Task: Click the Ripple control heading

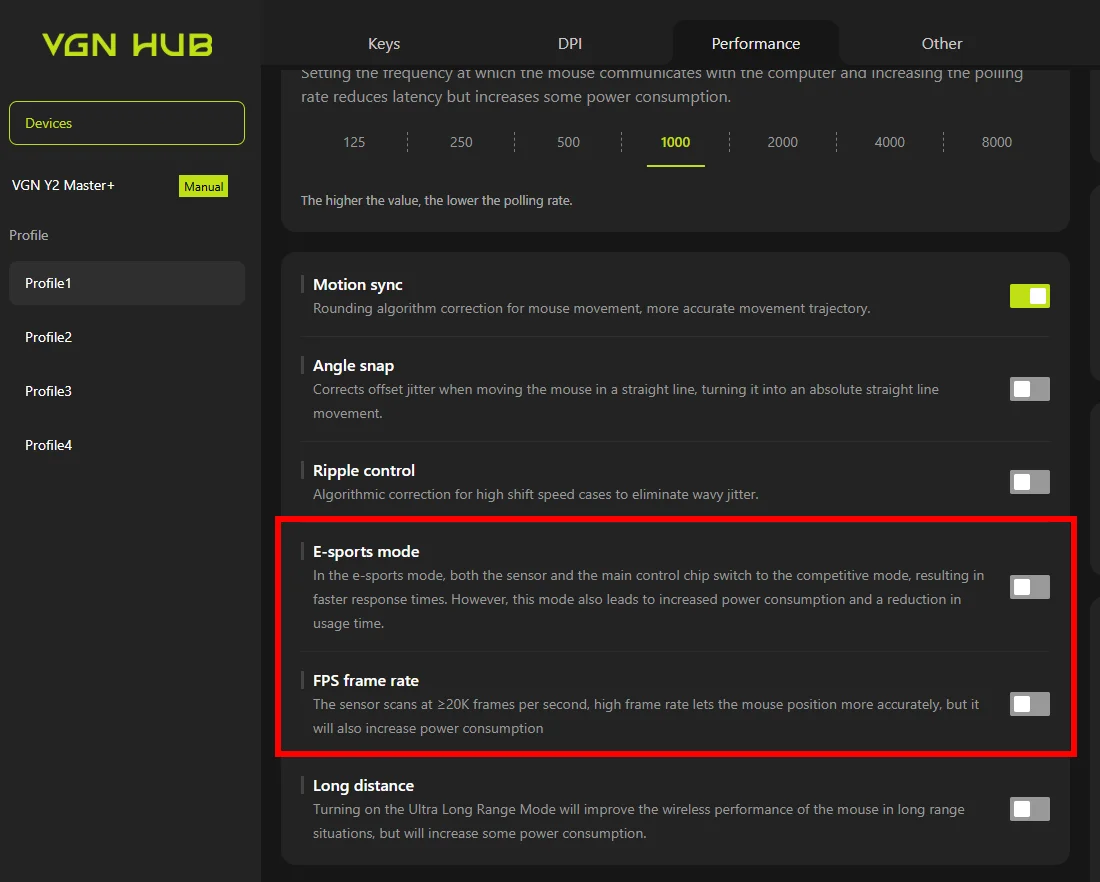Action: click(x=364, y=470)
